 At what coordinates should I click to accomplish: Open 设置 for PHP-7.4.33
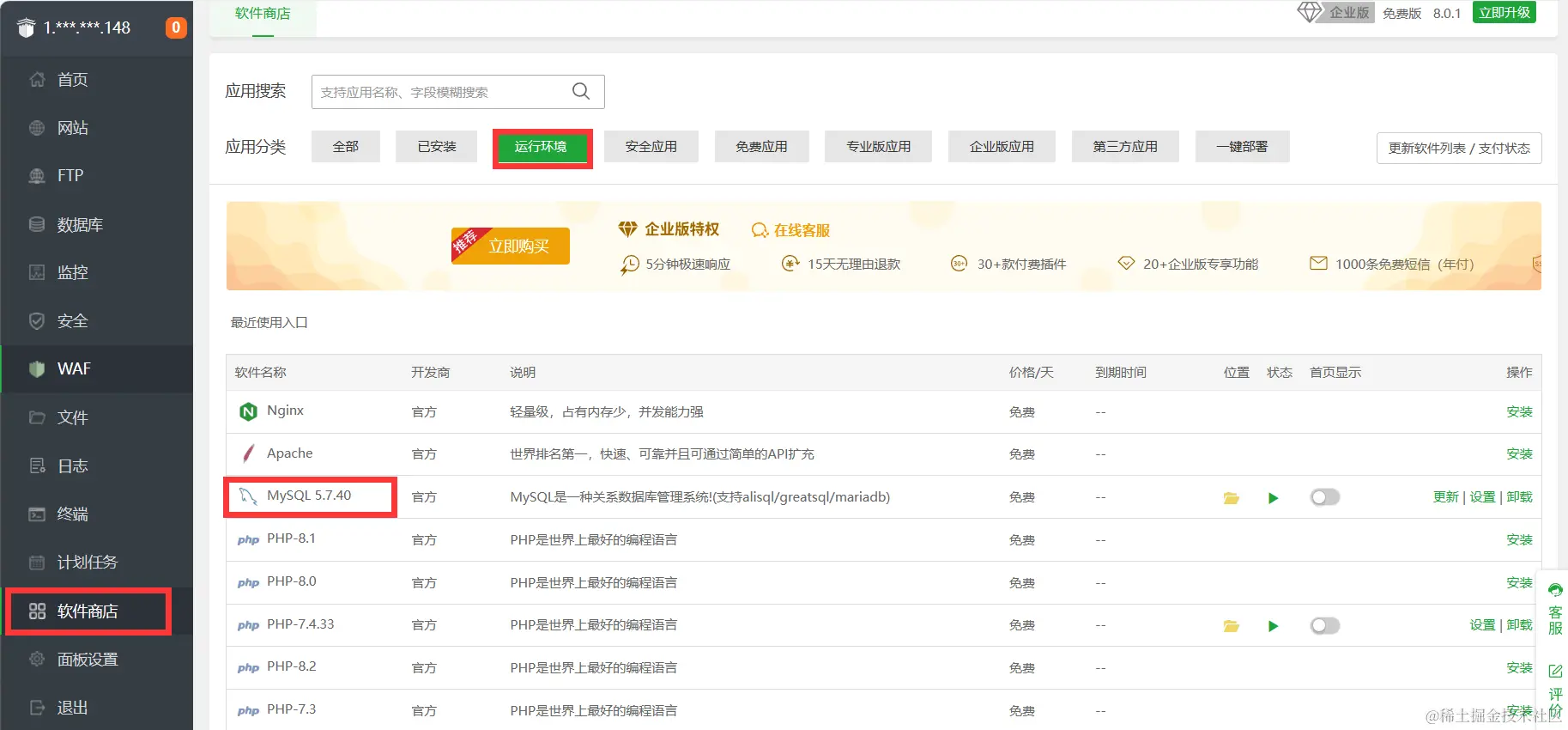(1482, 625)
